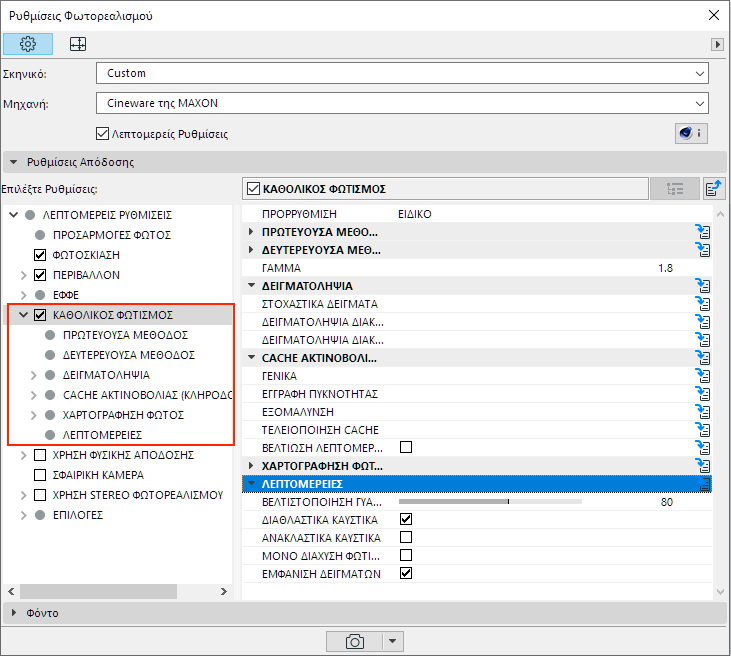This screenshot has width=731, height=656.
Task: Click details icon on ΠΡΩΤΕΥΟΥΣΑ ΜΕΘΟ... row
Action: [703, 232]
